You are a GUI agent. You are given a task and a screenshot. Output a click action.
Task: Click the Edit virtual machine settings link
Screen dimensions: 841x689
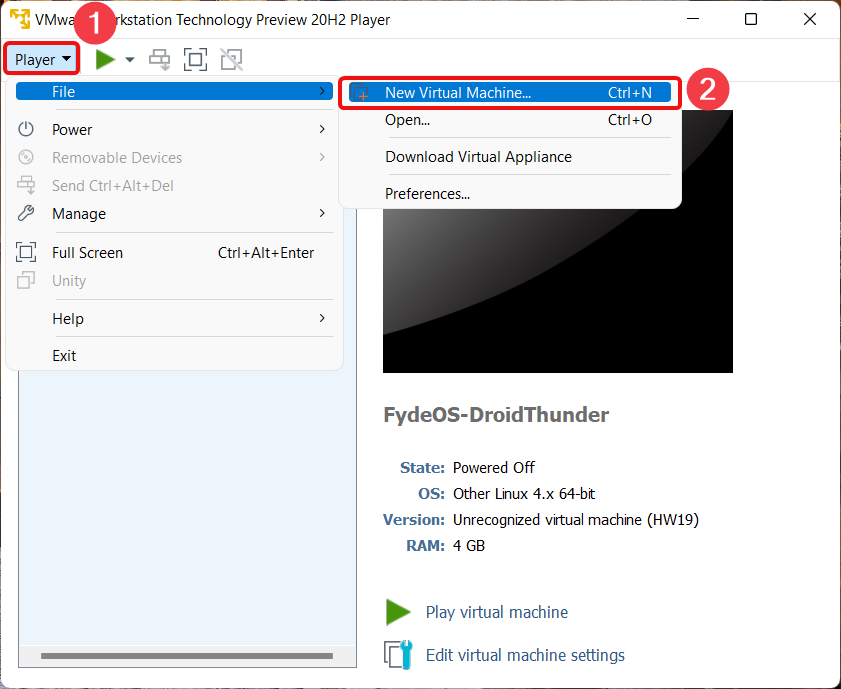pos(525,655)
